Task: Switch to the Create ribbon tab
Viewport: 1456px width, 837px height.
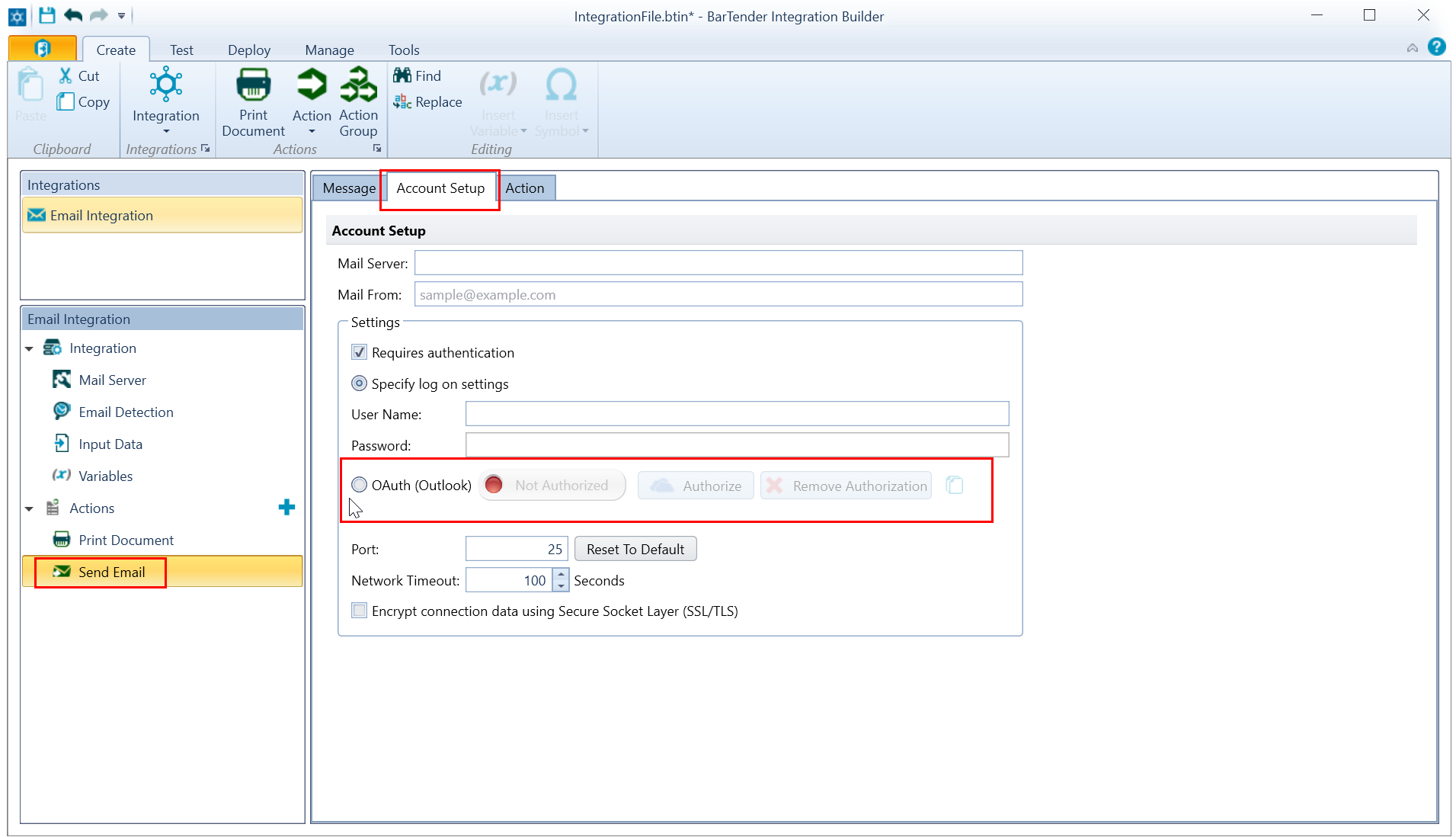Action: tap(116, 50)
